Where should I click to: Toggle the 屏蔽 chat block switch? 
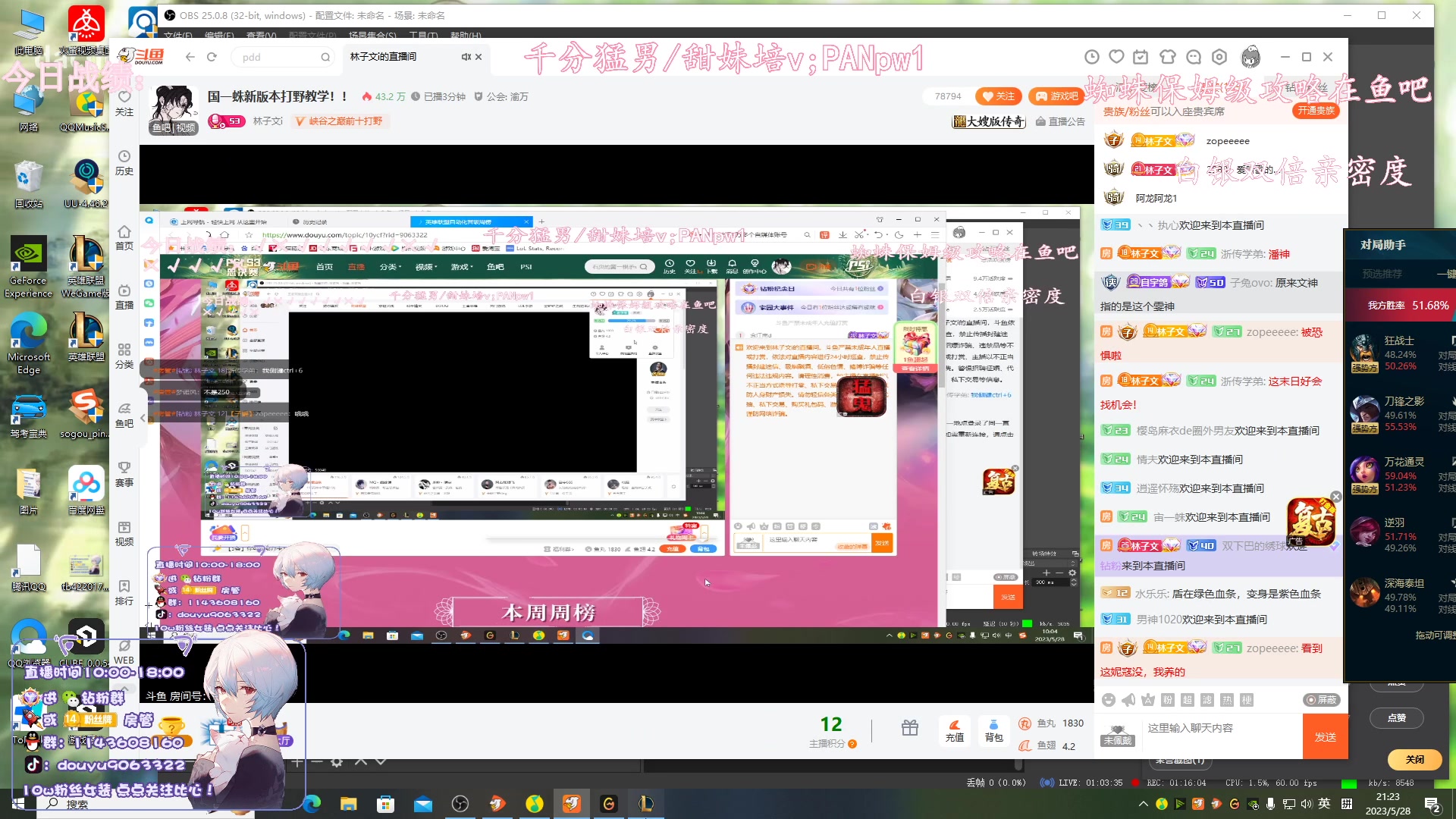[x=1321, y=700]
